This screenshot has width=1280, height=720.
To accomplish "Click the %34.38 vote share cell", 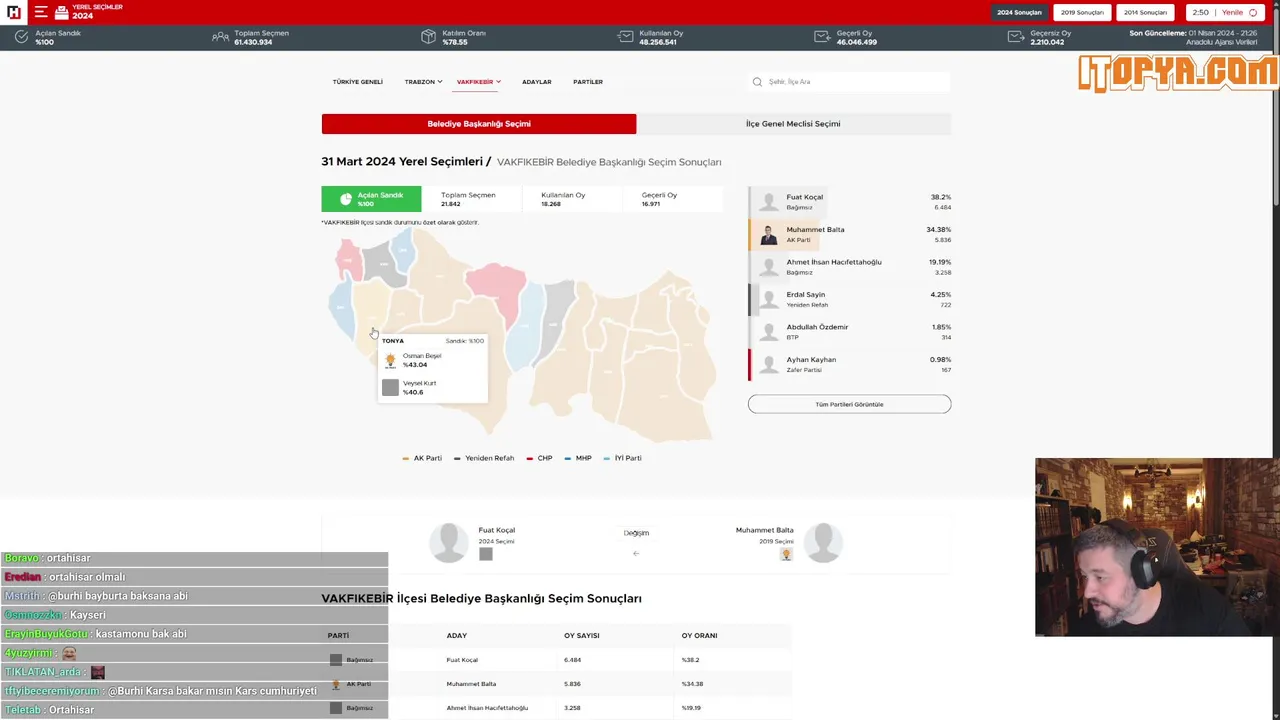I will pos(692,684).
